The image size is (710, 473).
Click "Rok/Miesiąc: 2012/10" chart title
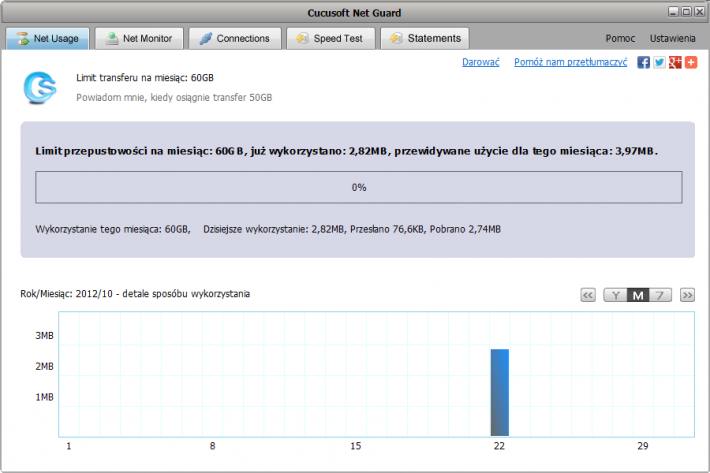[66, 294]
